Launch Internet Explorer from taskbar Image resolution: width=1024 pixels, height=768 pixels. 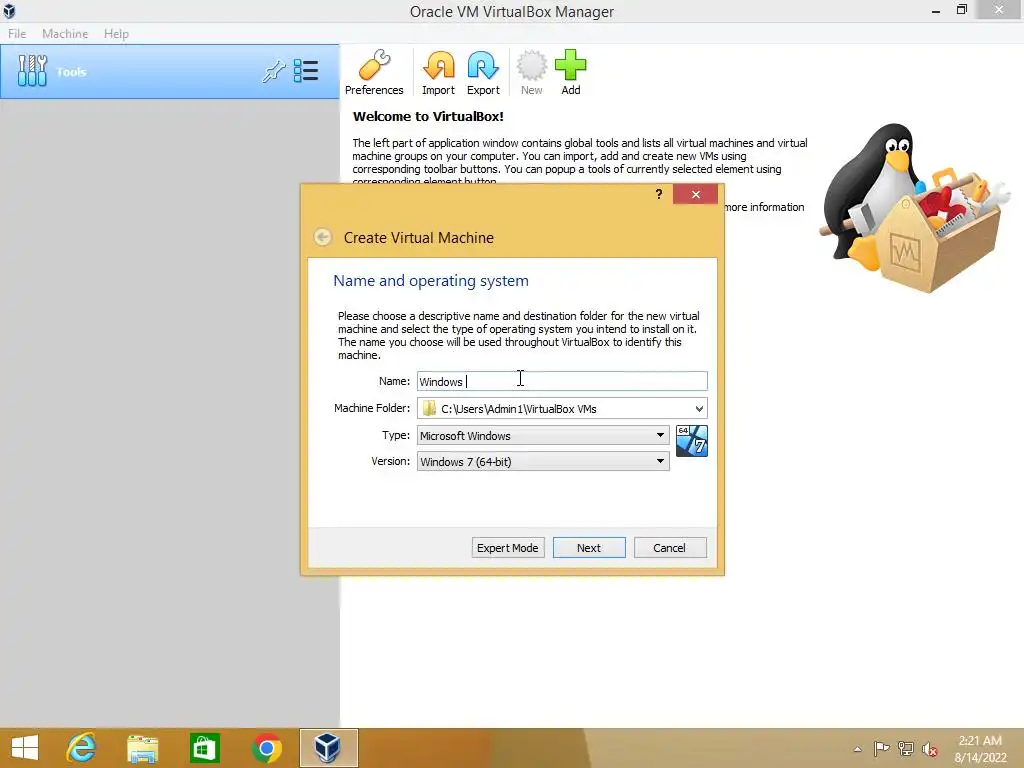(x=82, y=748)
